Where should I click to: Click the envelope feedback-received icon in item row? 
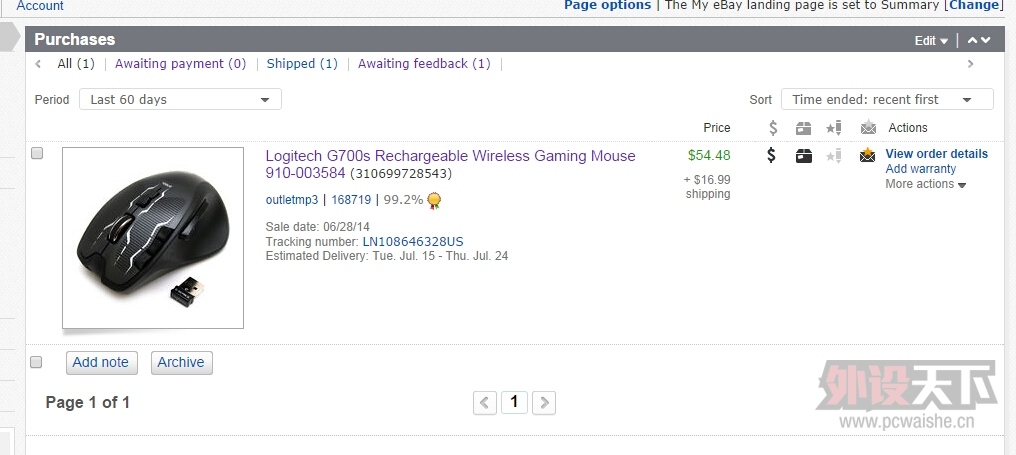click(x=868, y=155)
